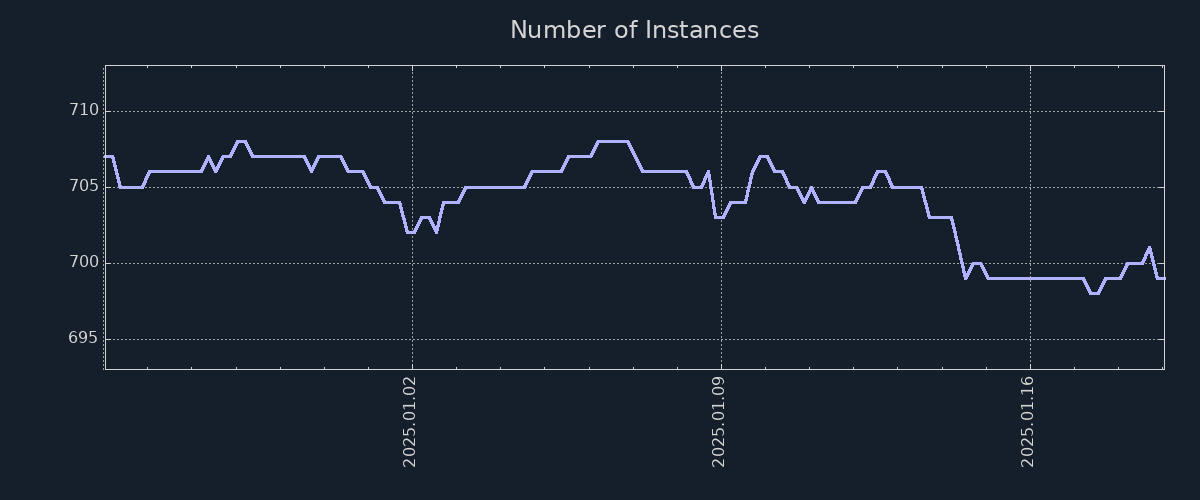1200x500 pixels.
Task: Click where 2025.01.16 gridline crosses 710 gridline
Action: [1030, 111]
